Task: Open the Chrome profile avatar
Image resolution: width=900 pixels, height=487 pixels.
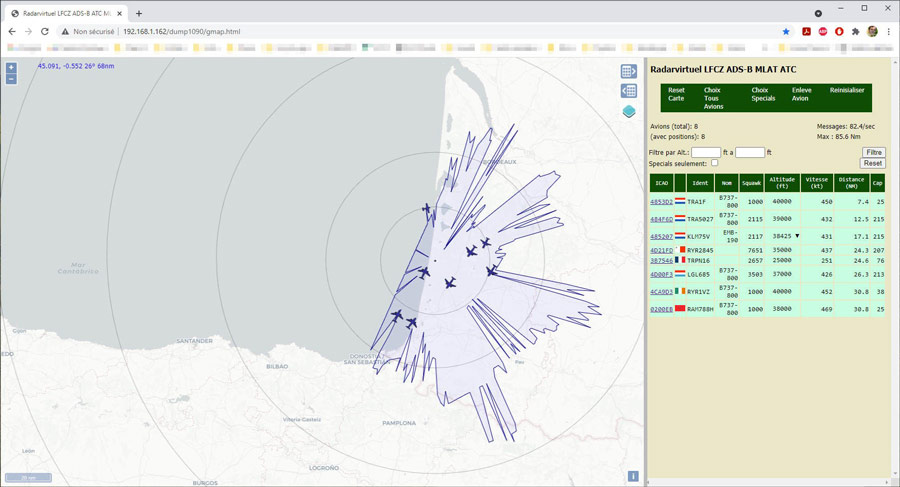Action: tap(872, 32)
